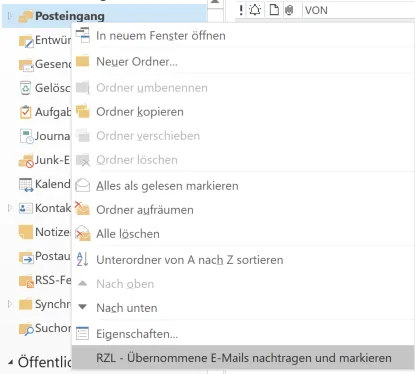Viewport: 415px width, 374px height.
Task: Sort by attachment paperclip column
Action: coord(289,10)
